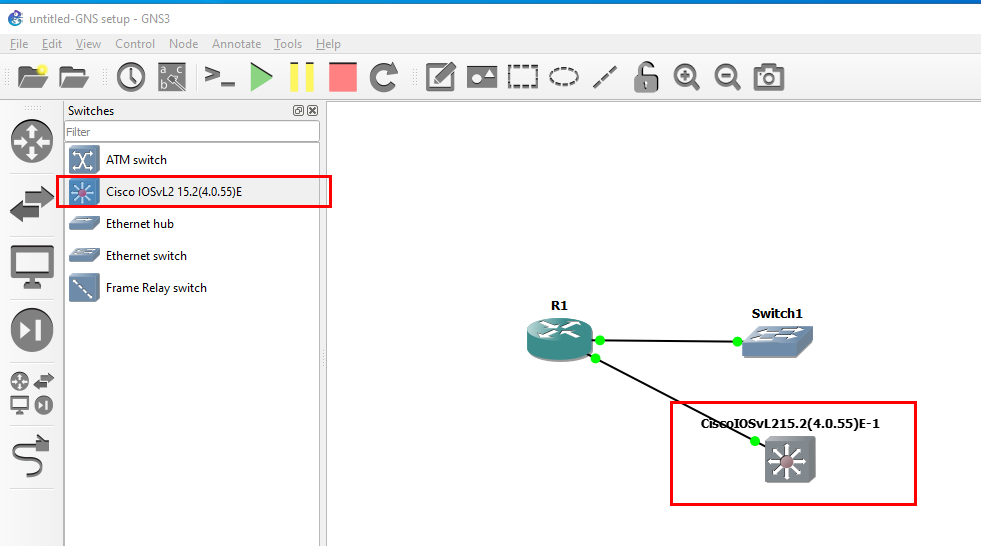The width and height of the screenshot is (981, 546).
Task: Open the Tools menu
Action: coord(288,44)
